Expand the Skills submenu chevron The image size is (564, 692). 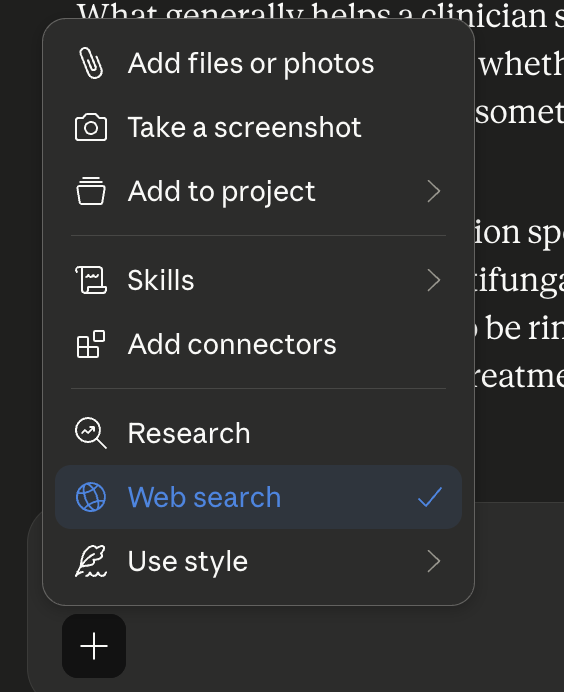(x=434, y=280)
